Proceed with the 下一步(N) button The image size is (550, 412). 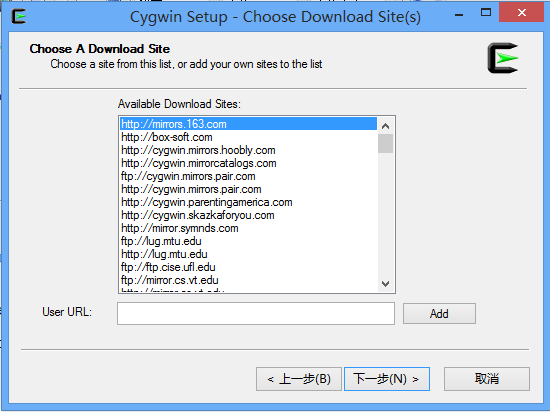click(x=387, y=379)
